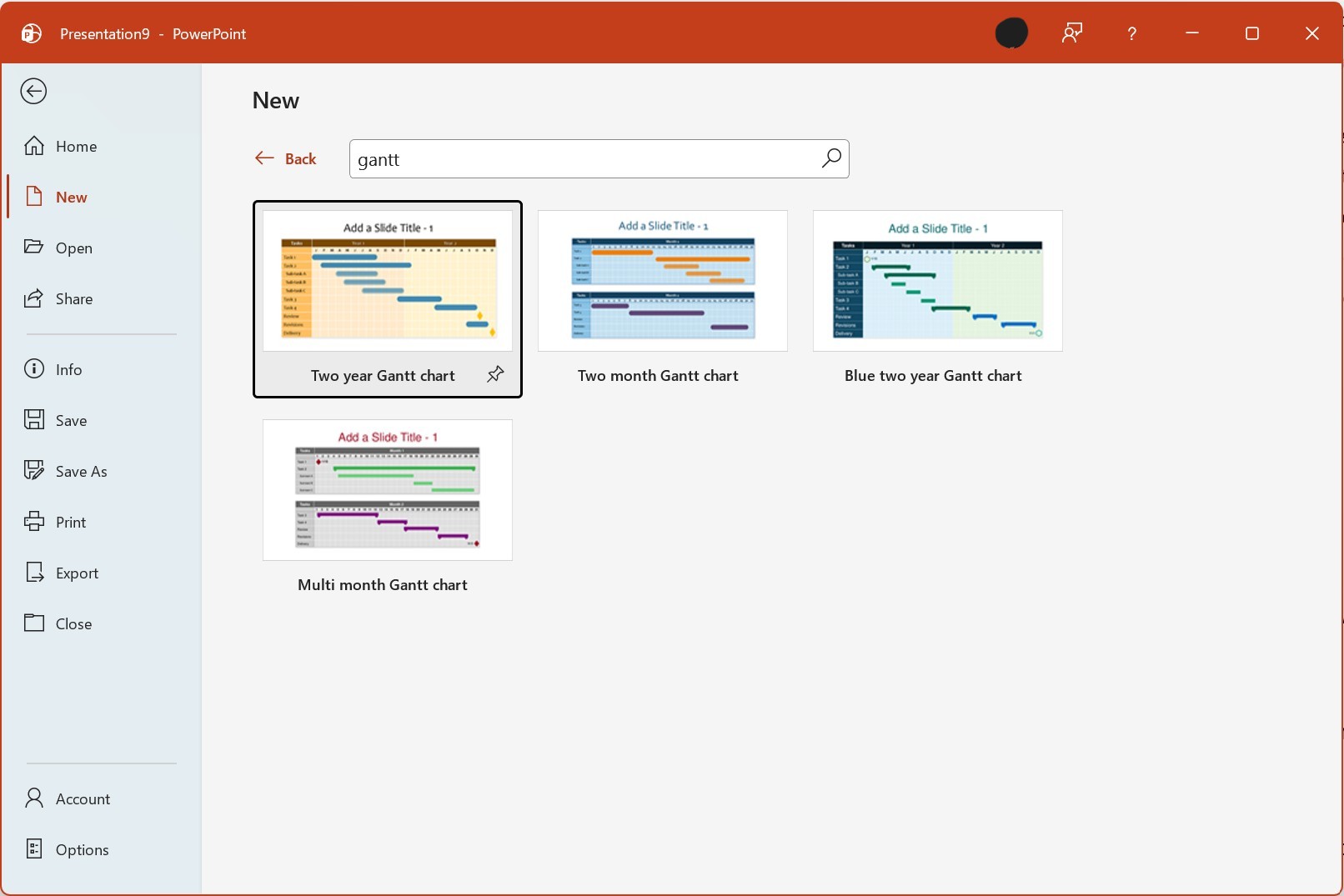Click the Print printer icon
The height and width of the screenshot is (896, 1344).
click(x=34, y=521)
